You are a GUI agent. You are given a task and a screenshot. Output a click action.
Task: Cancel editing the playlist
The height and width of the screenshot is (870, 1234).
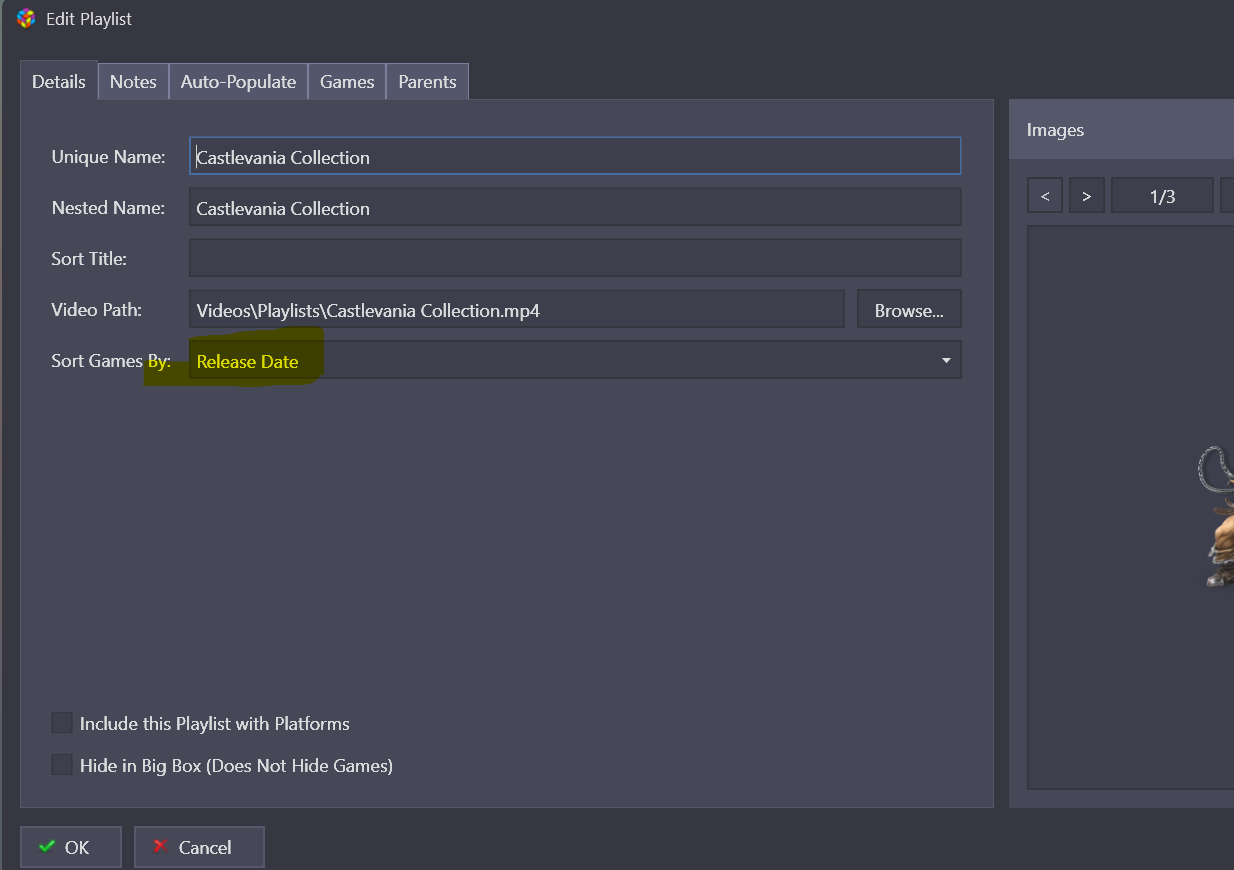tap(199, 847)
